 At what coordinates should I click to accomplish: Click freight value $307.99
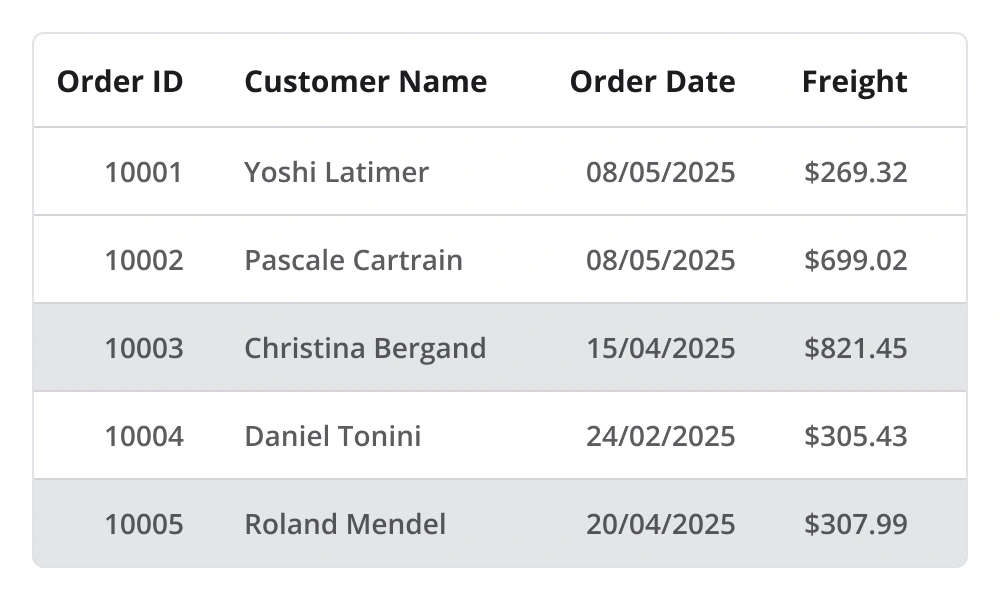click(855, 524)
